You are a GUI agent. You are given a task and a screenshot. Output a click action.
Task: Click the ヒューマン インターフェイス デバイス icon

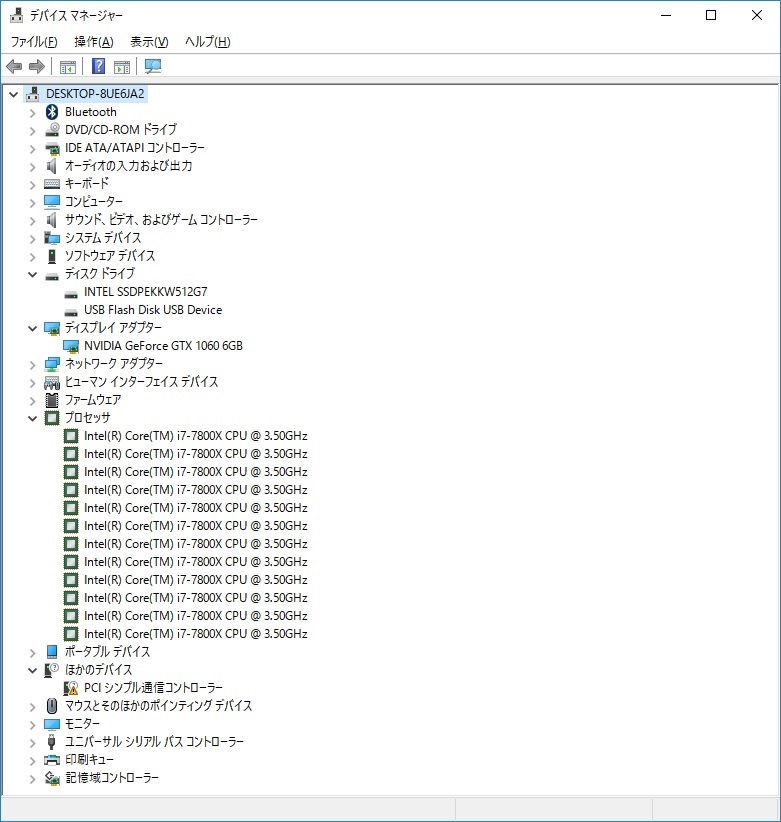(x=52, y=382)
